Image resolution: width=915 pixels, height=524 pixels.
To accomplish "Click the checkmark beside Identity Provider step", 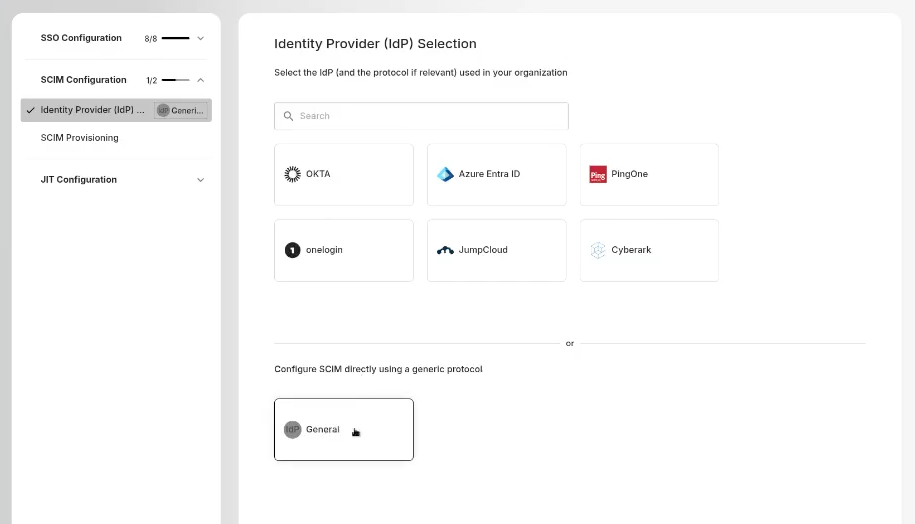I will (x=31, y=110).
